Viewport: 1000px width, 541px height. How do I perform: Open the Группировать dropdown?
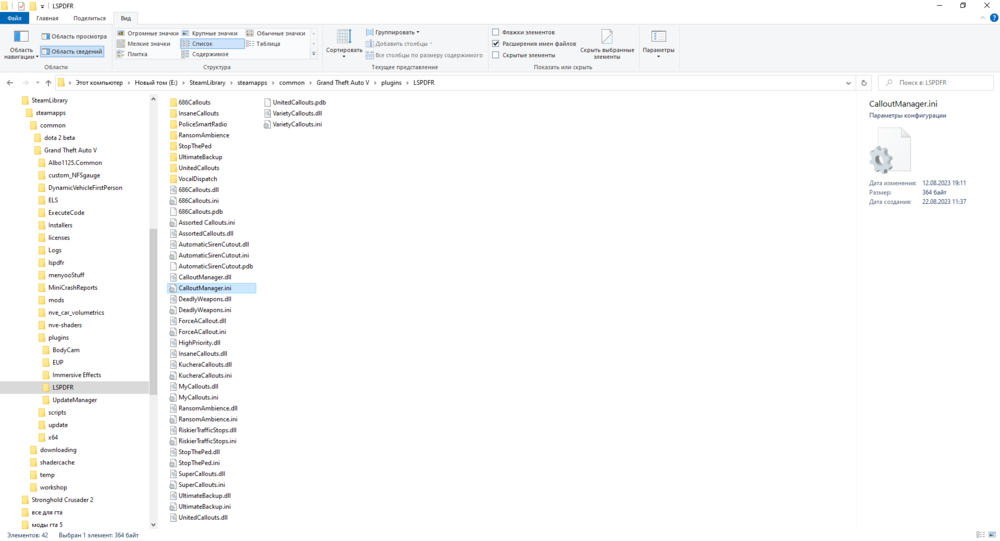[x=393, y=32]
